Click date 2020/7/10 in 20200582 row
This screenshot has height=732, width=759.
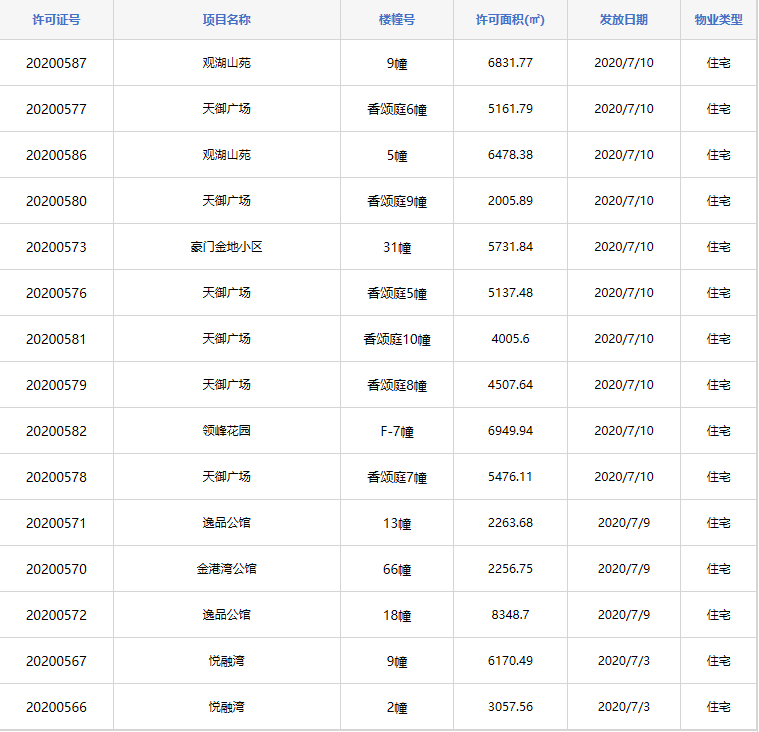pyautogui.click(x=624, y=431)
